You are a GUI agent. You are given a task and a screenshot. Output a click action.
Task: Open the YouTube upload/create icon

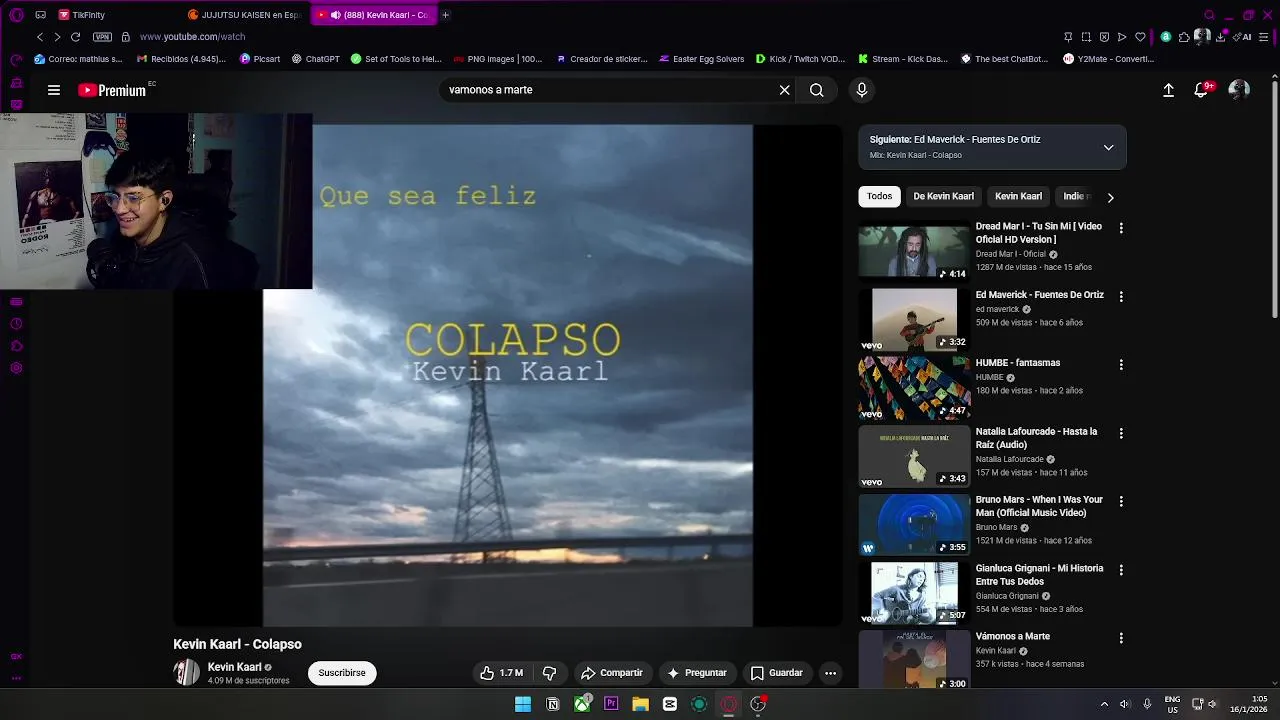tap(1168, 90)
